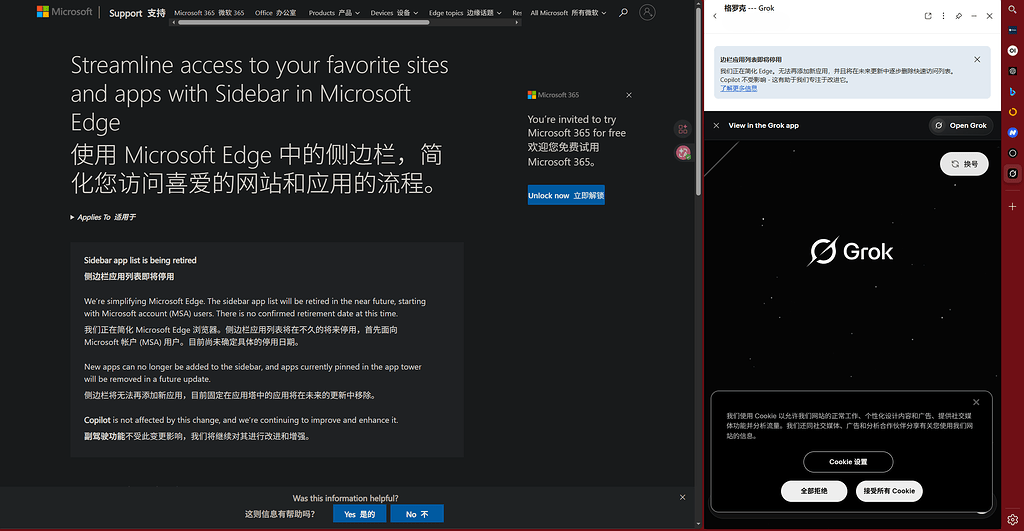This screenshot has width=1024, height=531.
Task: Open the black ring sidebar app icon
Action: pos(1012,153)
